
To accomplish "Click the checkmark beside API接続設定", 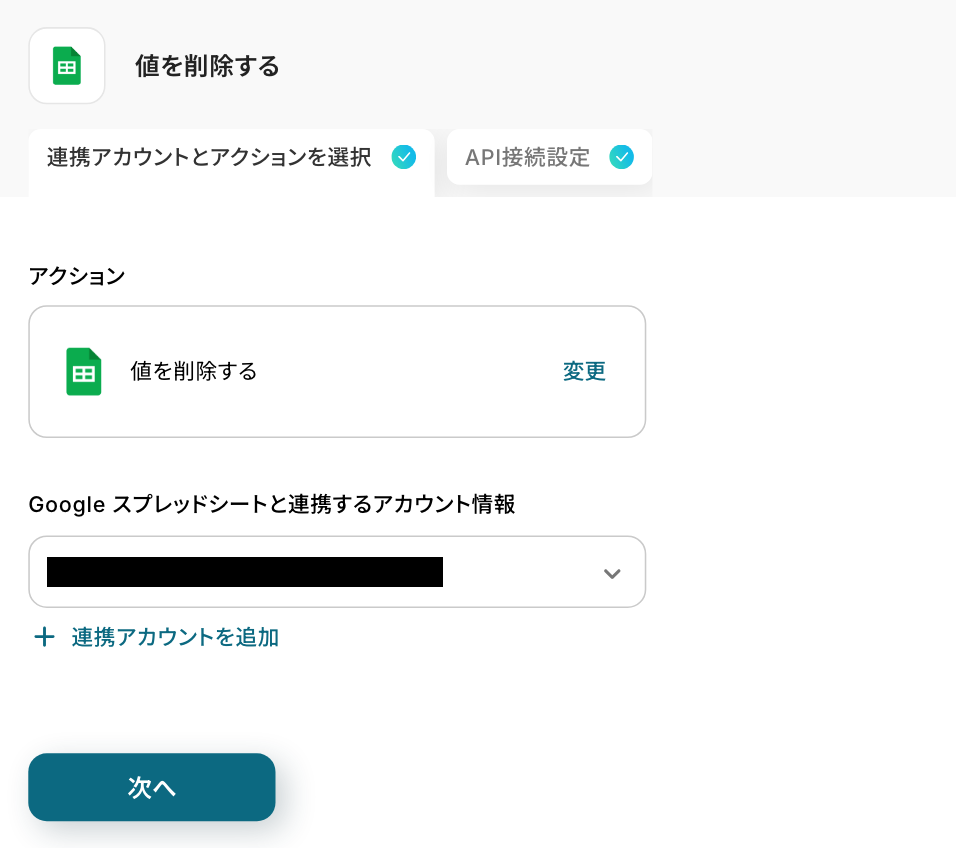I will click(622, 157).
